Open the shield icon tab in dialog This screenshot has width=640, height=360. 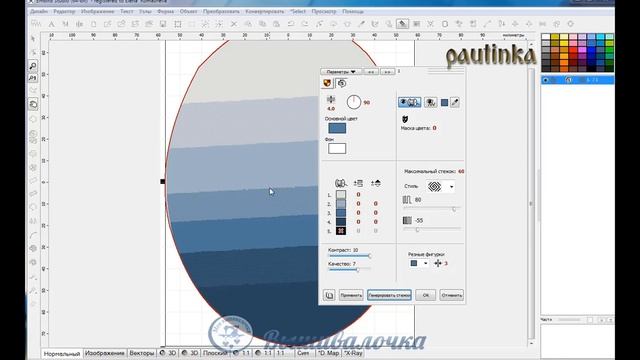click(x=327, y=83)
